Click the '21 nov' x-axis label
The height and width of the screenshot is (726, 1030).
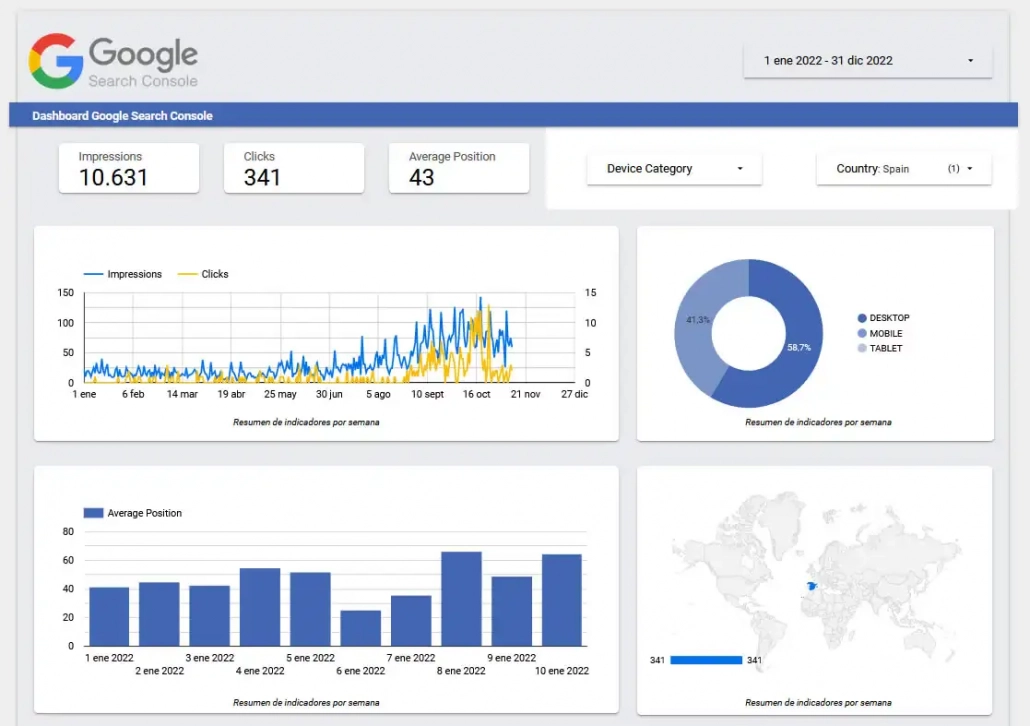pyautogui.click(x=526, y=394)
